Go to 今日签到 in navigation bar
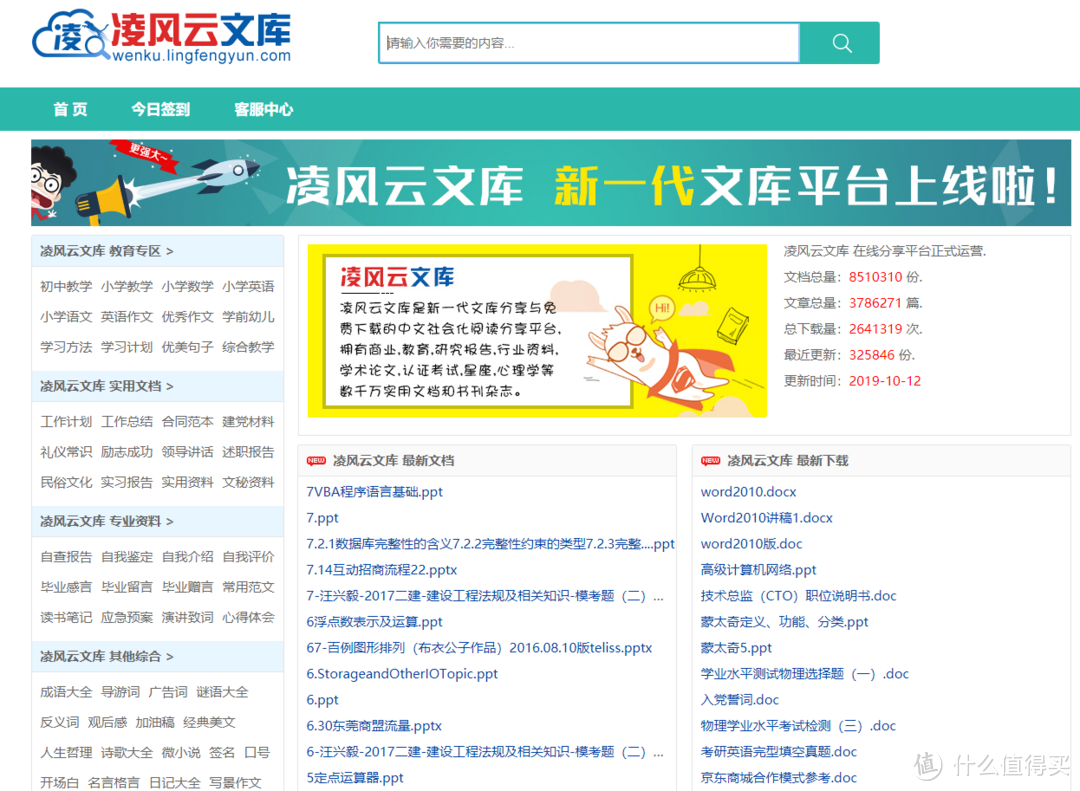 click(x=160, y=109)
